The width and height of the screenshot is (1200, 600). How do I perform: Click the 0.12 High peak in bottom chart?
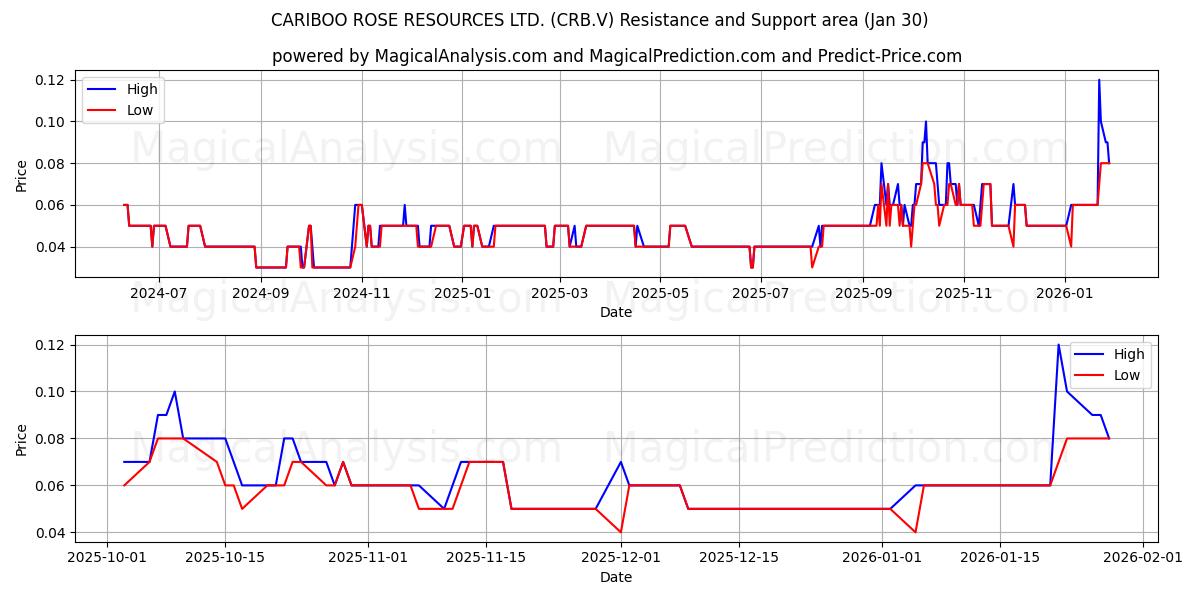point(1058,345)
